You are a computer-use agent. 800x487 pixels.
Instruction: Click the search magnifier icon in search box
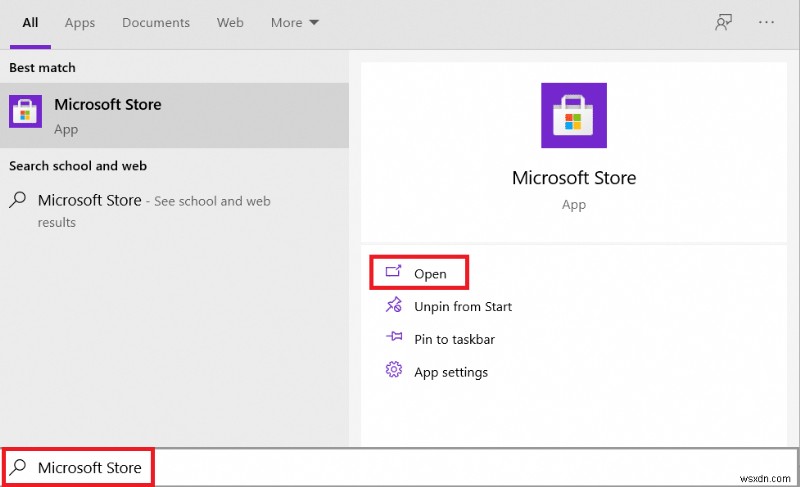click(x=18, y=467)
